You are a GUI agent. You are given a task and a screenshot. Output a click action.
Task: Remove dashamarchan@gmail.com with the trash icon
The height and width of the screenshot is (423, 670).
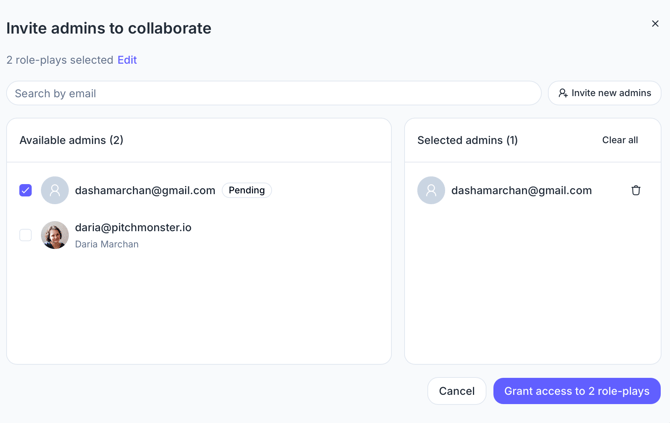click(x=636, y=190)
